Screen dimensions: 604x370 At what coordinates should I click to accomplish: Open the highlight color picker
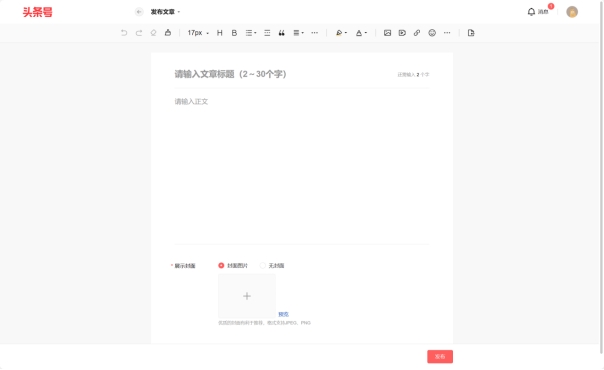pos(341,33)
